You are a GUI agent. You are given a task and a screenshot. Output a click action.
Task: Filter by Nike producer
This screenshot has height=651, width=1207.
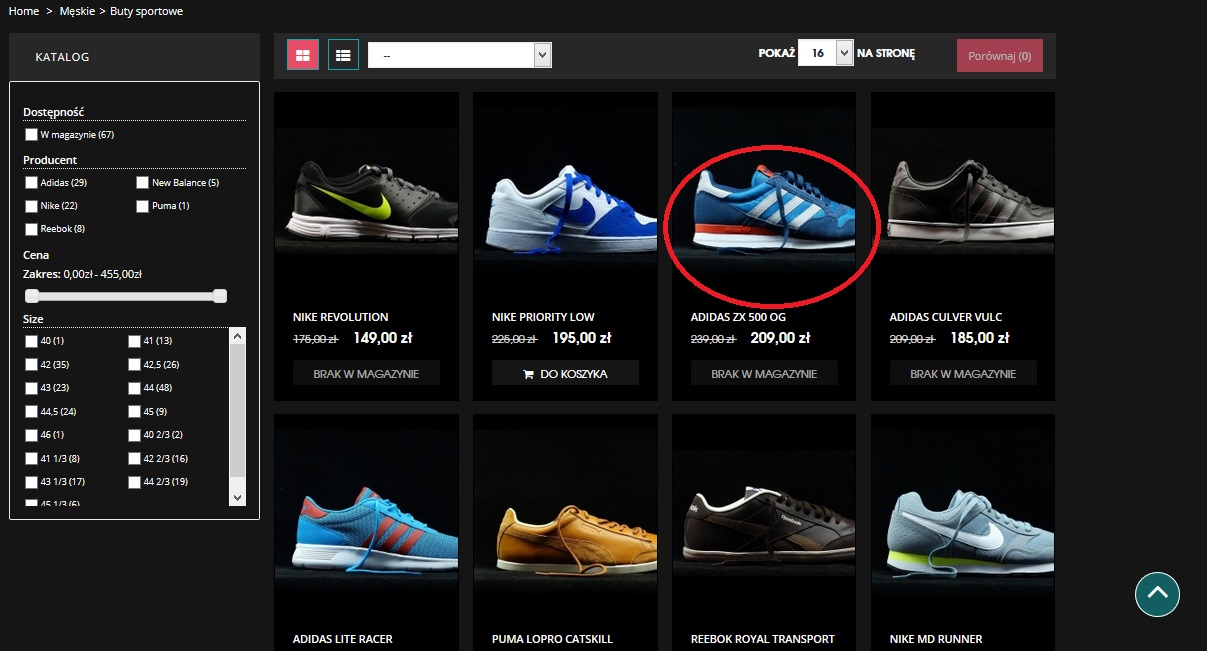point(32,206)
